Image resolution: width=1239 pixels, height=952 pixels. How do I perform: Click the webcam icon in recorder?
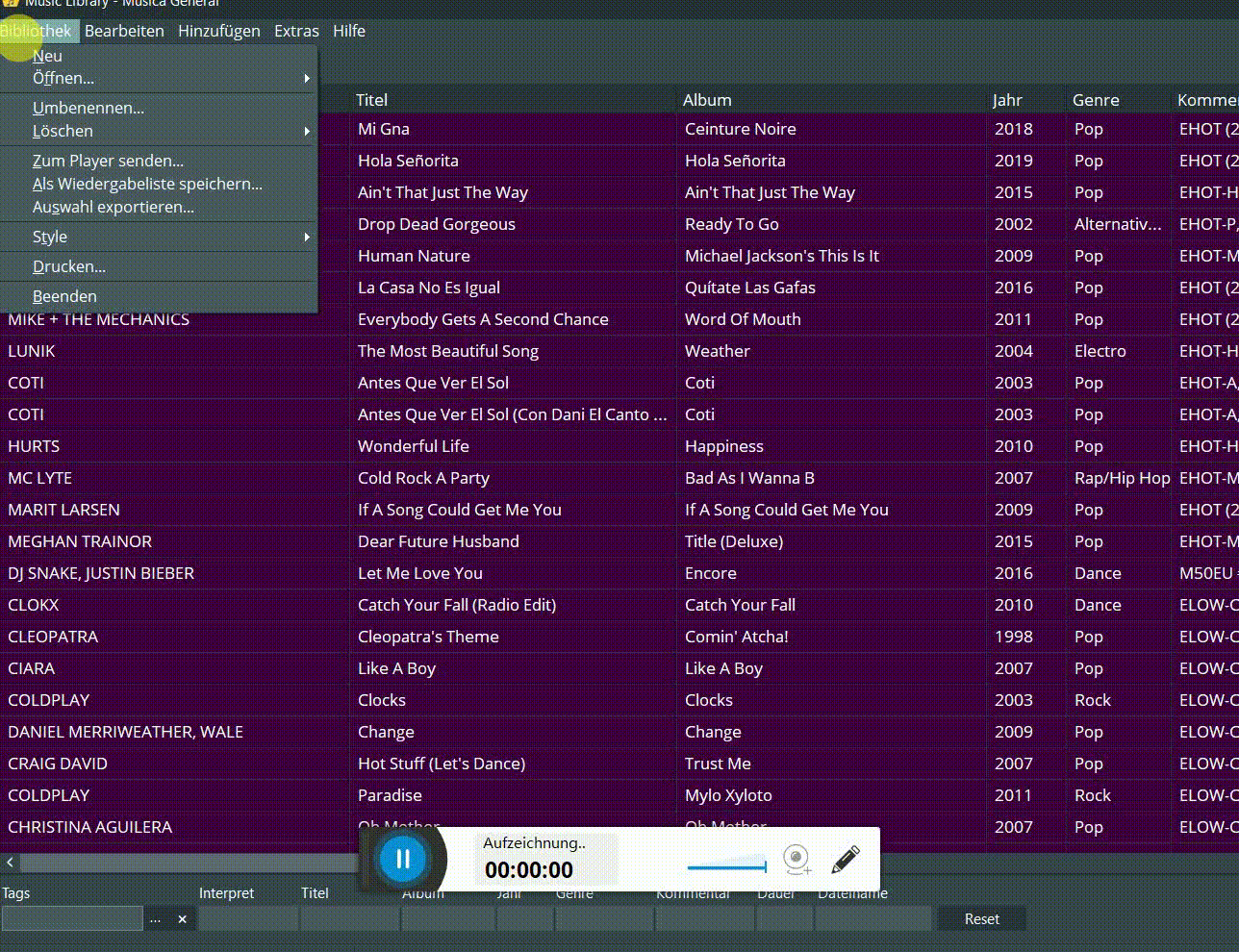pyautogui.click(x=796, y=859)
